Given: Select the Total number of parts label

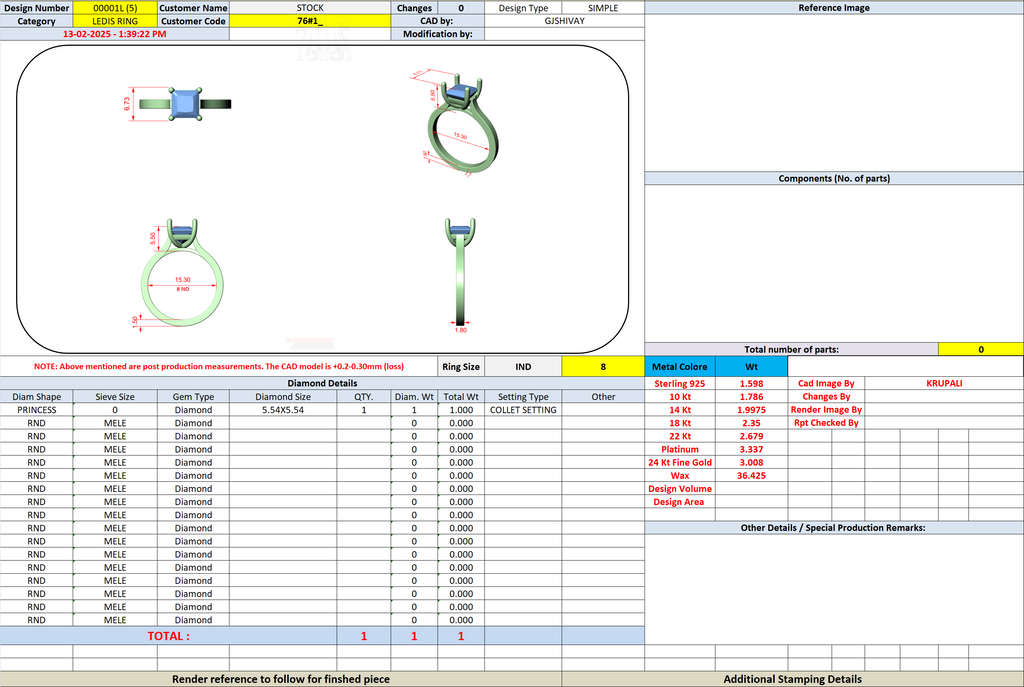Looking at the screenshot, I should pyautogui.click(x=792, y=349).
